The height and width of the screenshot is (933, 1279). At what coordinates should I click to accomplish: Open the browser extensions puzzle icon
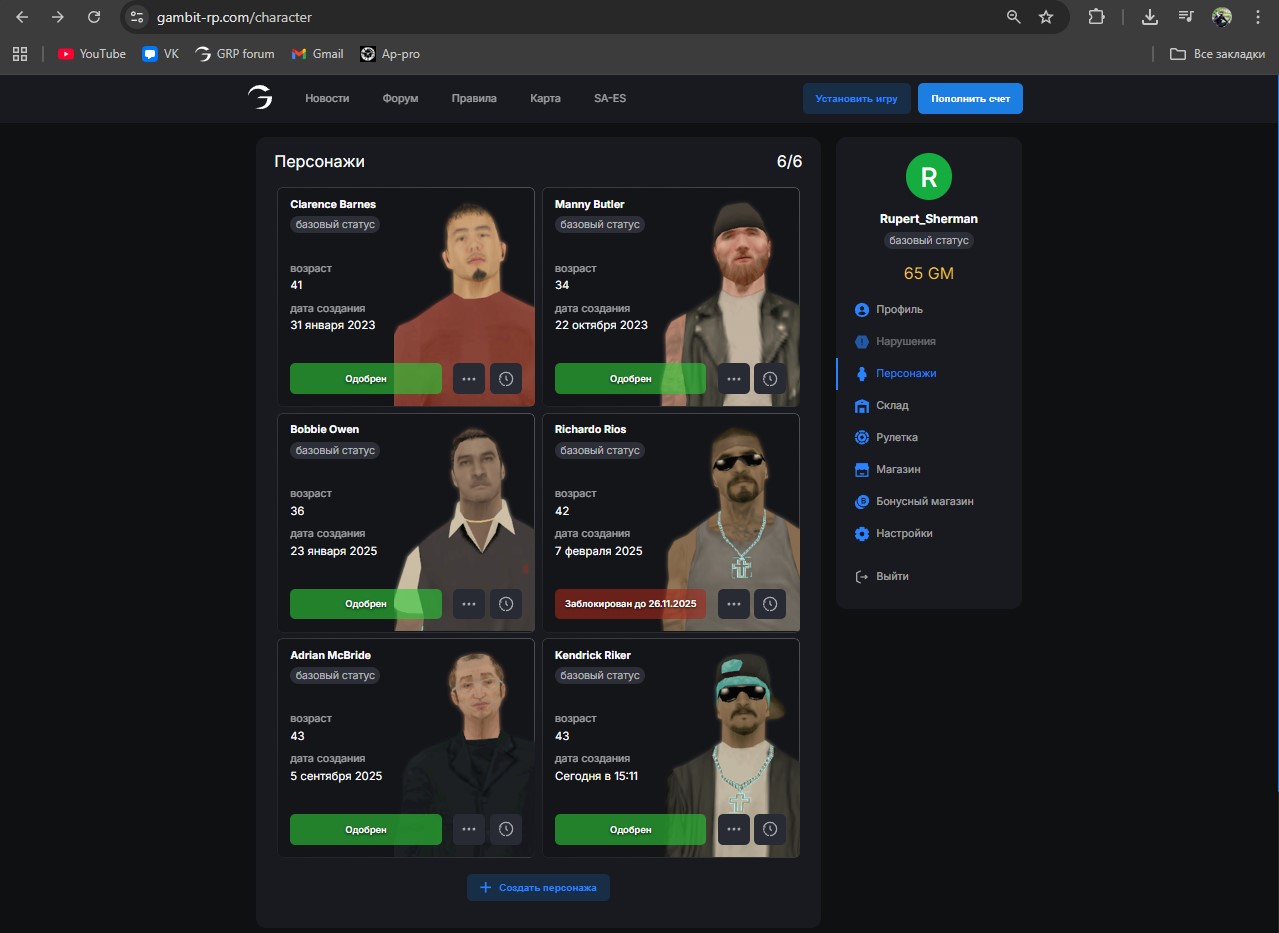(x=1097, y=17)
